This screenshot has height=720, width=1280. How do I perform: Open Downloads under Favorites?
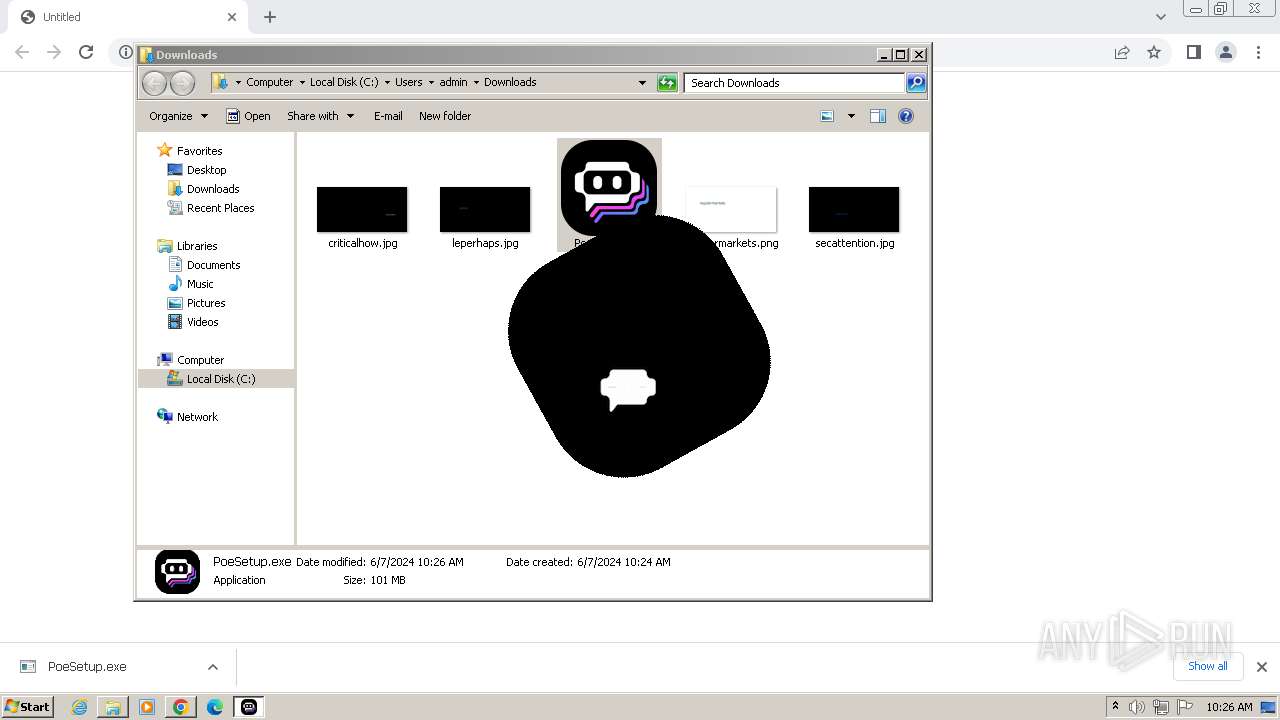pyautogui.click(x=213, y=189)
